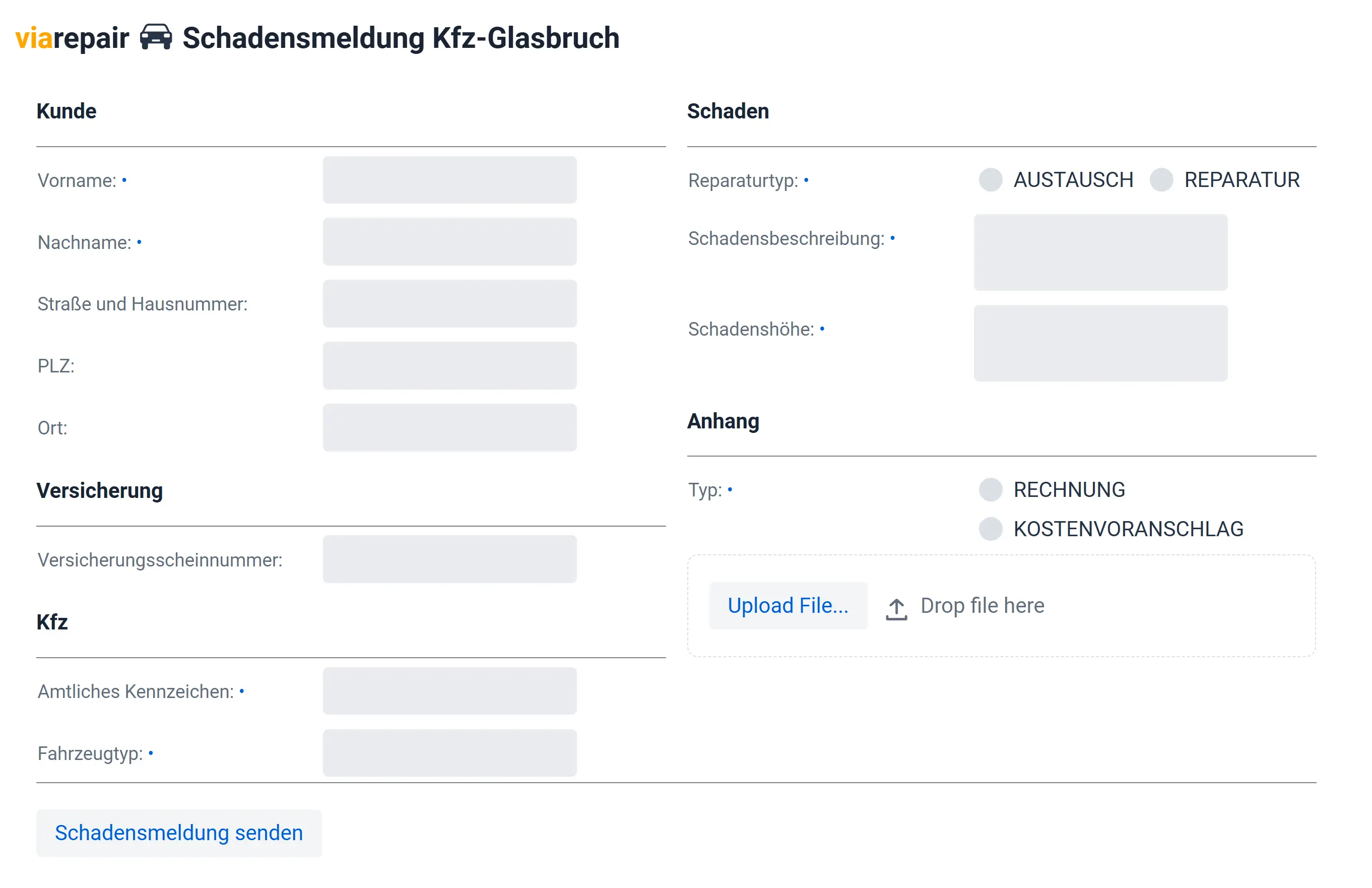Select the AUSTAUSCH radio button
Image resolution: width=1372 pixels, height=888 pixels.
tap(991, 180)
